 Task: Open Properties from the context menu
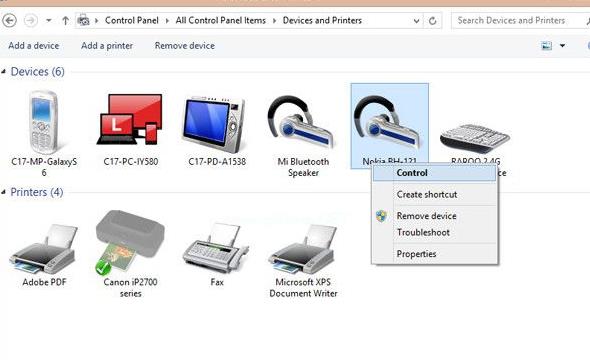pos(434,254)
